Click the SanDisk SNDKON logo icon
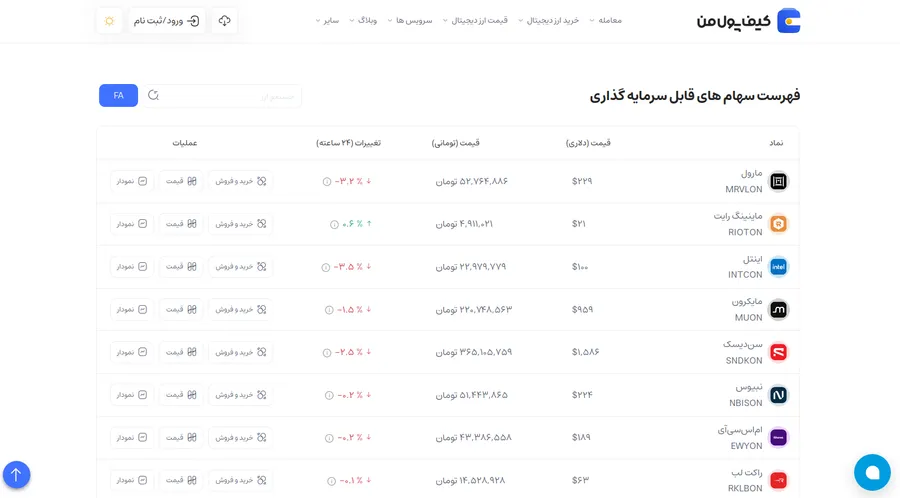 click(x=778, y=352)
